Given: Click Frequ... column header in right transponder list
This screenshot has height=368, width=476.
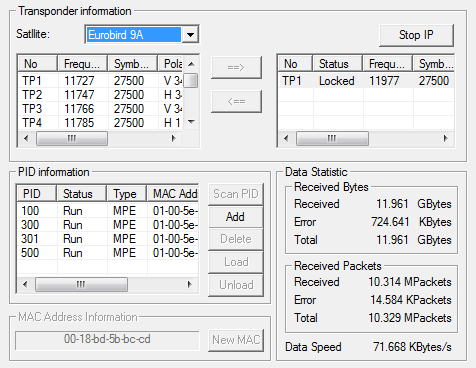Looking at the screenshot, I should [x=388, y=63].
